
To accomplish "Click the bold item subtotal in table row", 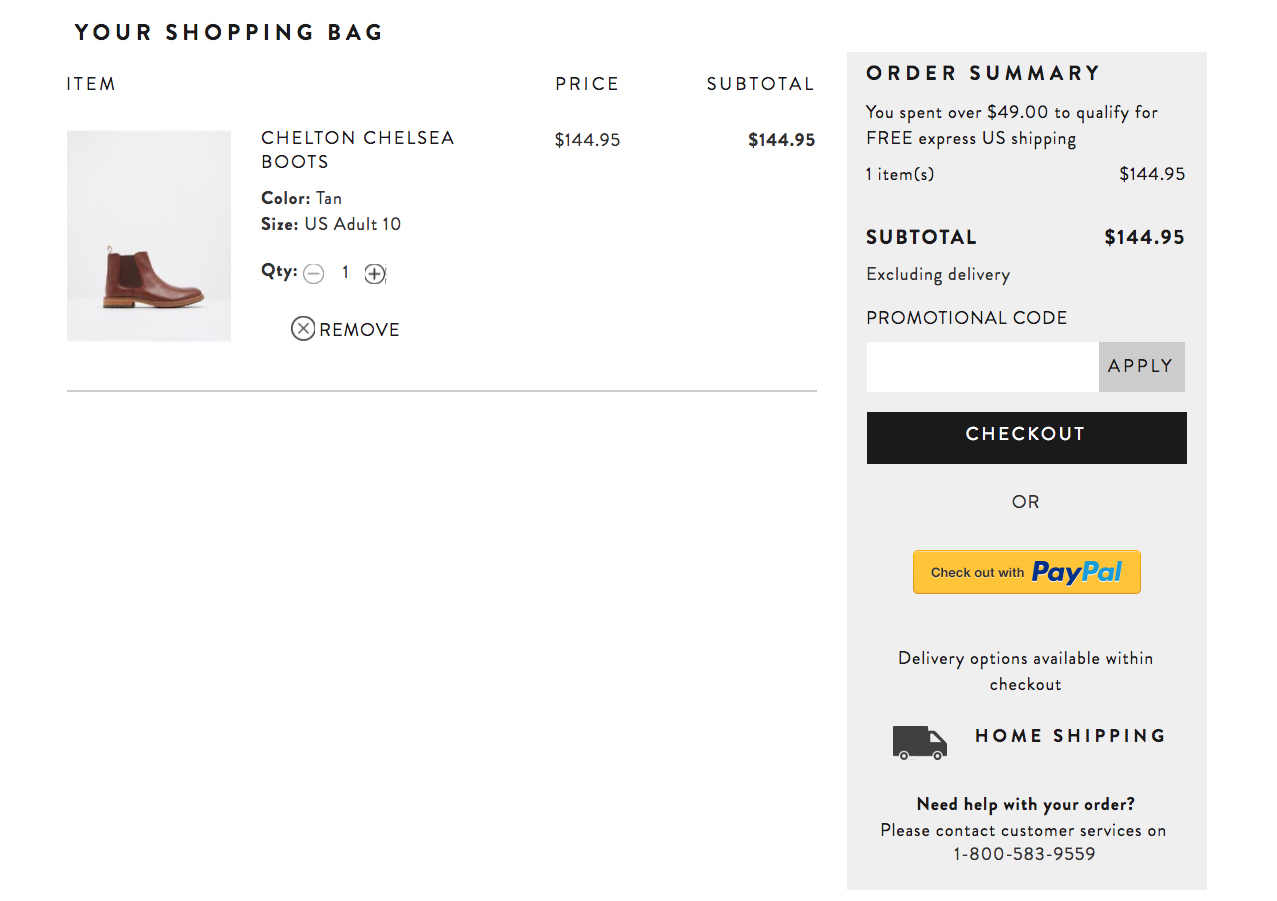I will pos(781,140).
